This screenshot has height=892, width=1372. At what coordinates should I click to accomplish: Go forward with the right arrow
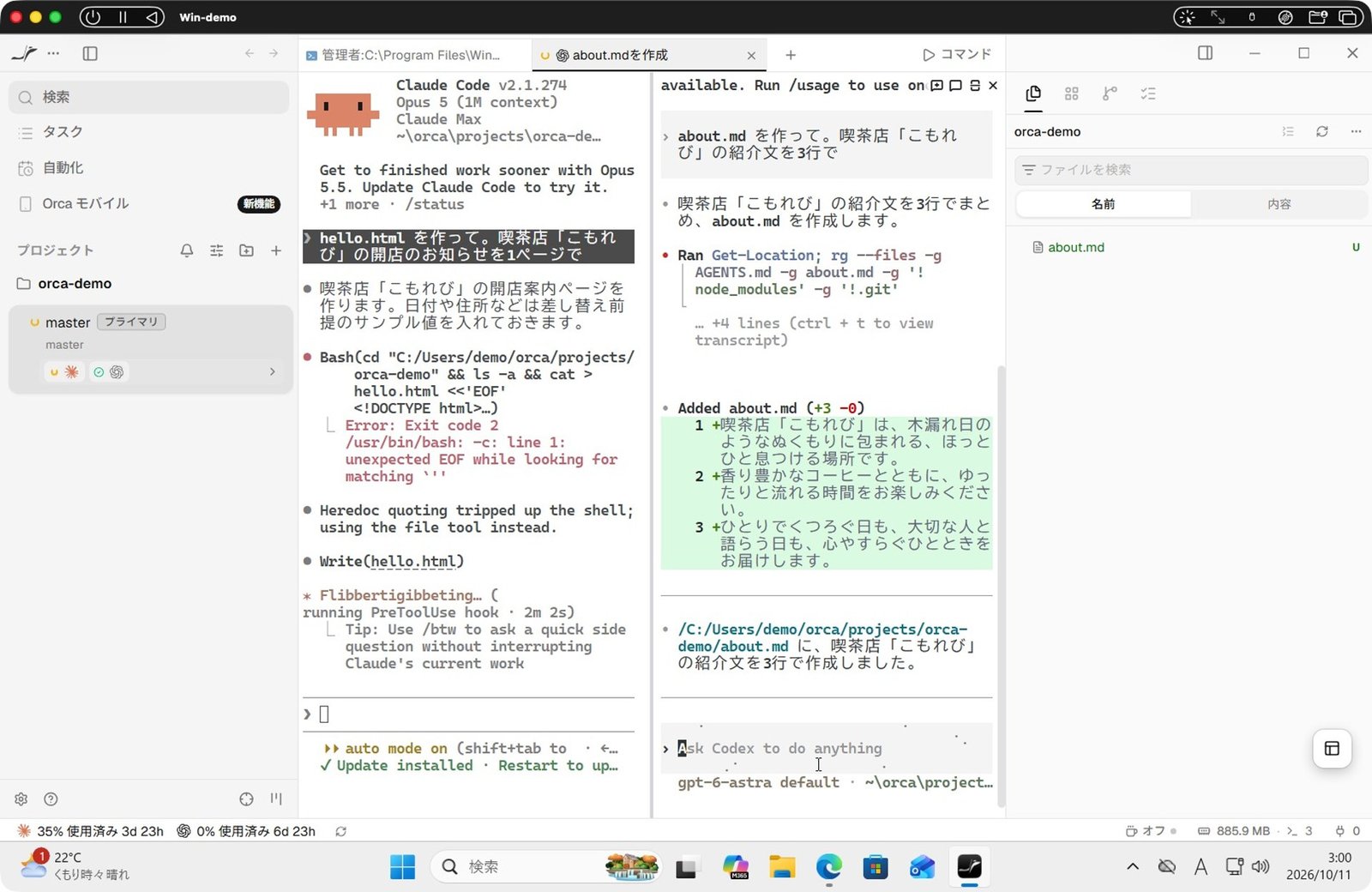coord(274,53)
